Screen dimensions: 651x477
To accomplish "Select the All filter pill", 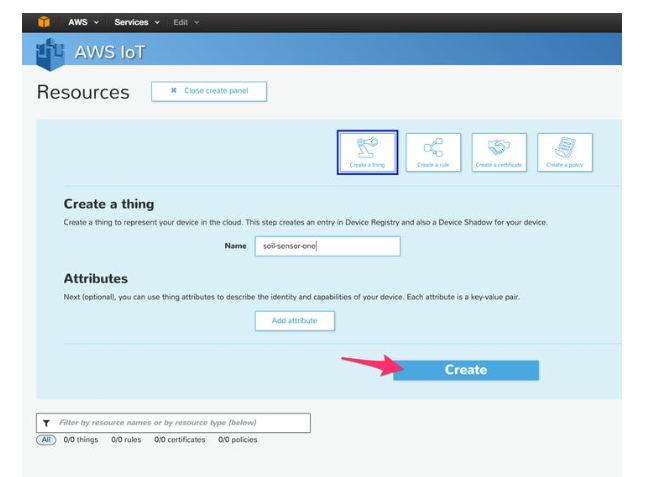I will 46,440.
